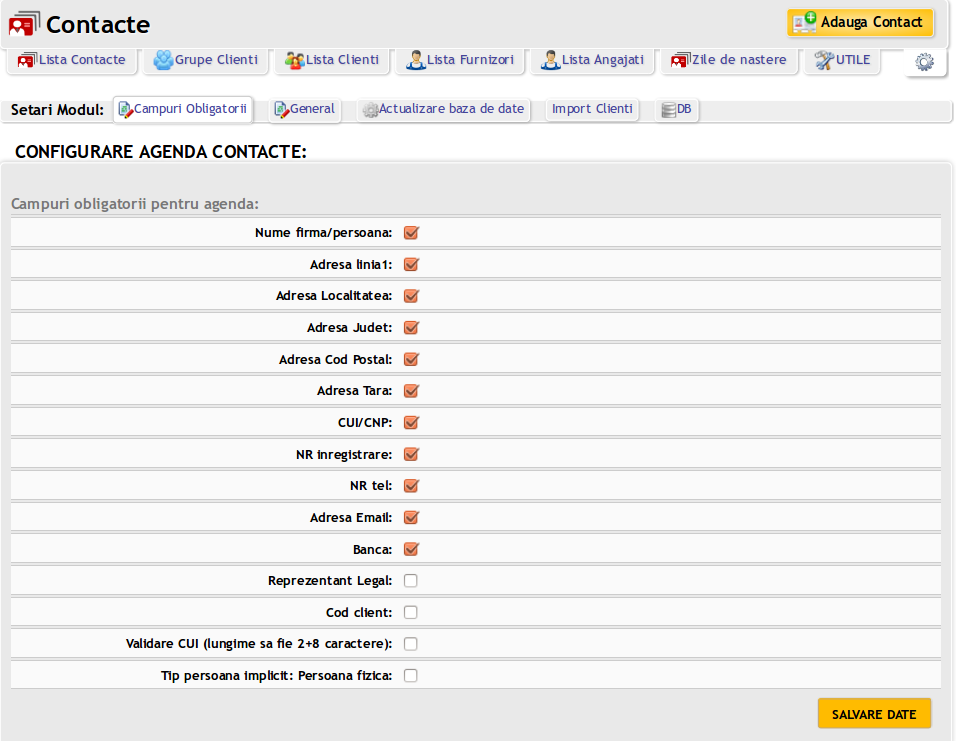956x741 pixels.
Task: Toggle Validare CUI length checkbox
Action: tap(411, 644)
